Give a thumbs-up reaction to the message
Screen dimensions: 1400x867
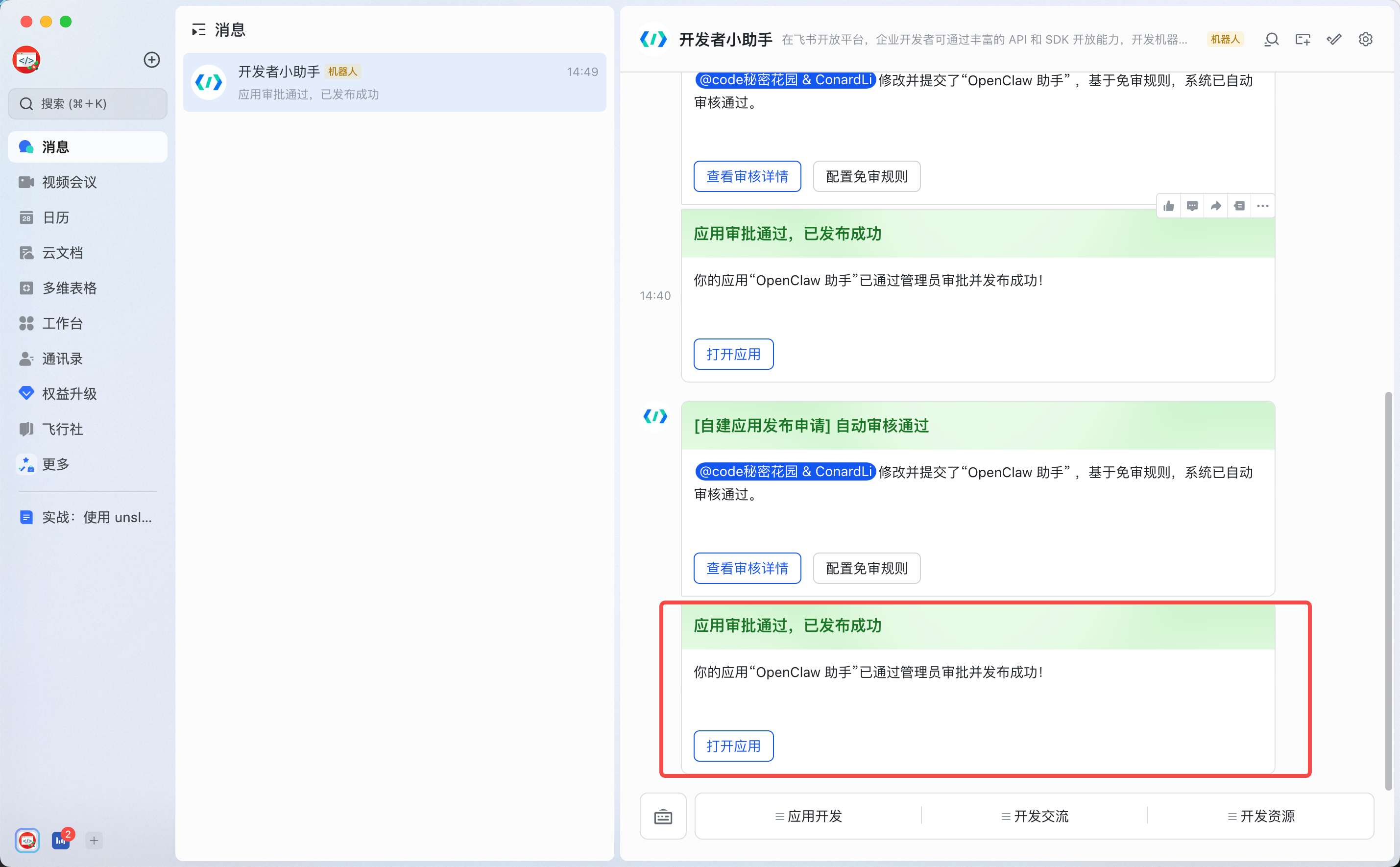click(1168, 205)
